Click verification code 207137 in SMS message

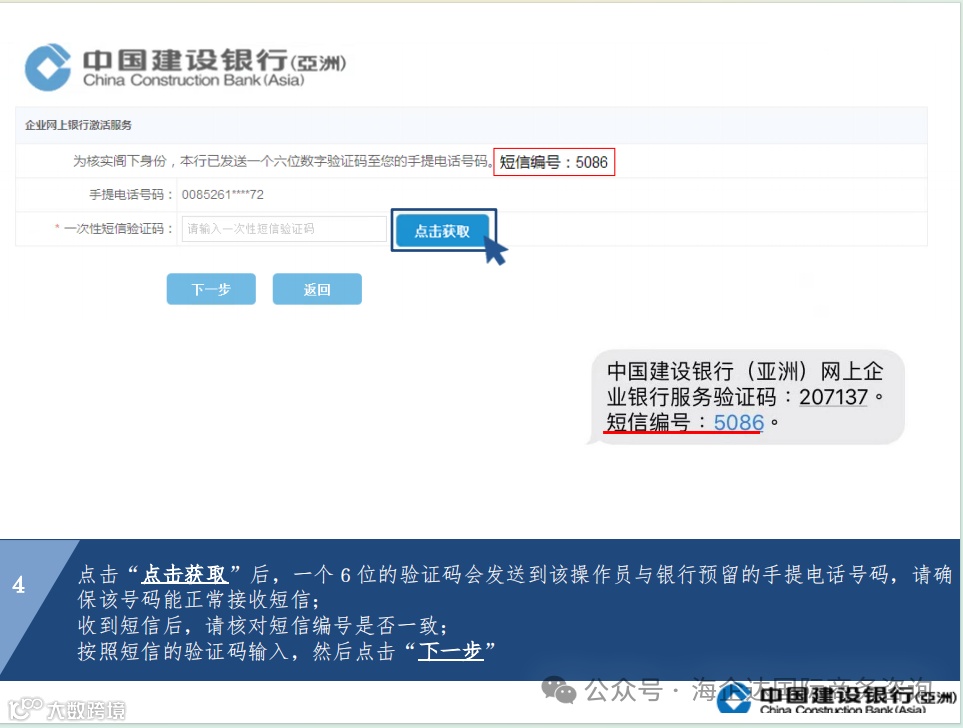[x=833, y=397]
